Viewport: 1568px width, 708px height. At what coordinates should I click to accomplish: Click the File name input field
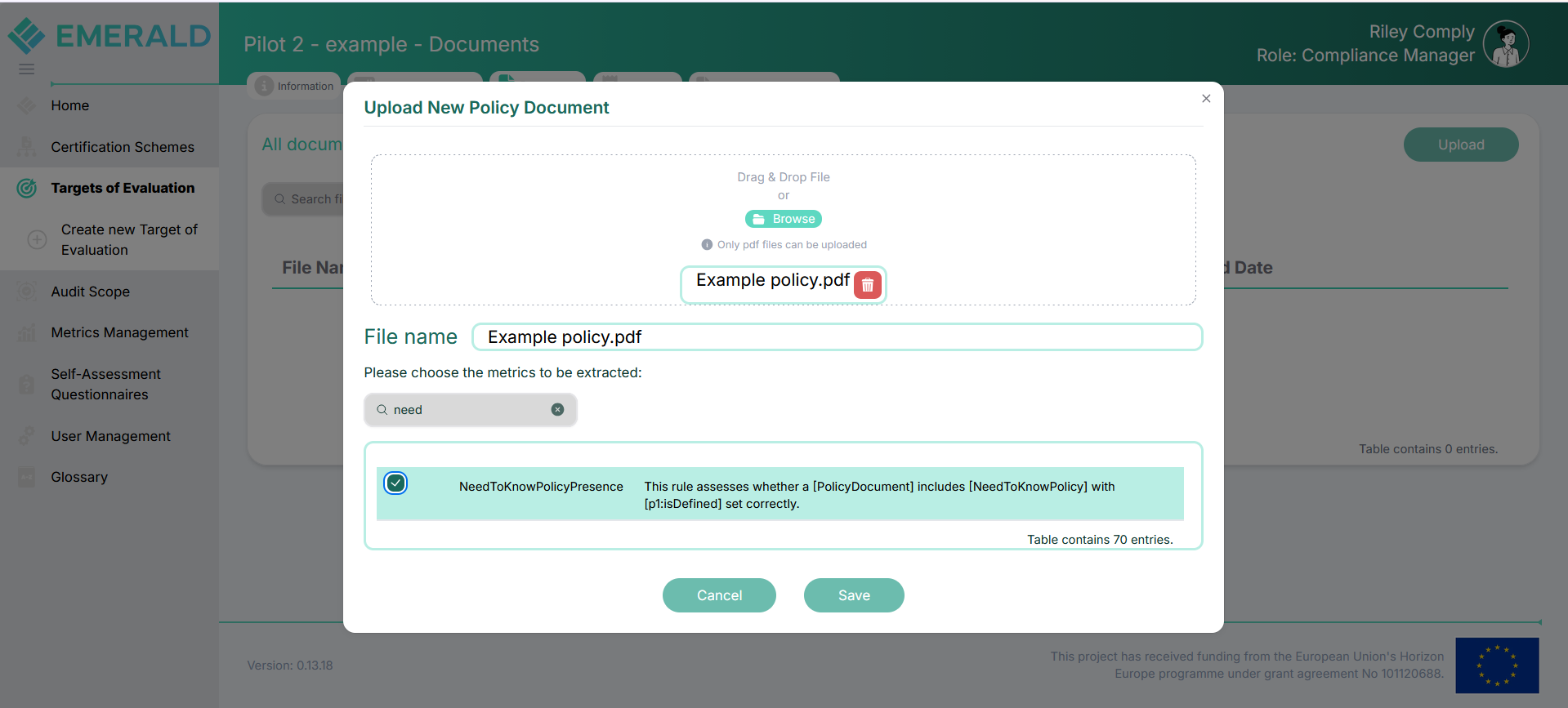[838, 337]
